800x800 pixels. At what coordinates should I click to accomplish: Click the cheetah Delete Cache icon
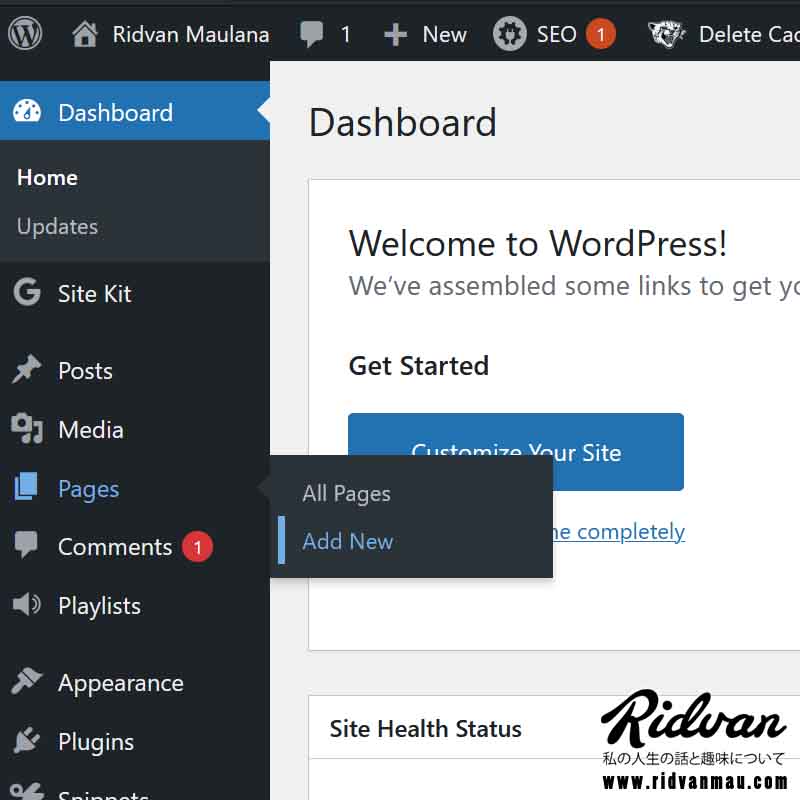pyautogui.click(x=666, y=34)
